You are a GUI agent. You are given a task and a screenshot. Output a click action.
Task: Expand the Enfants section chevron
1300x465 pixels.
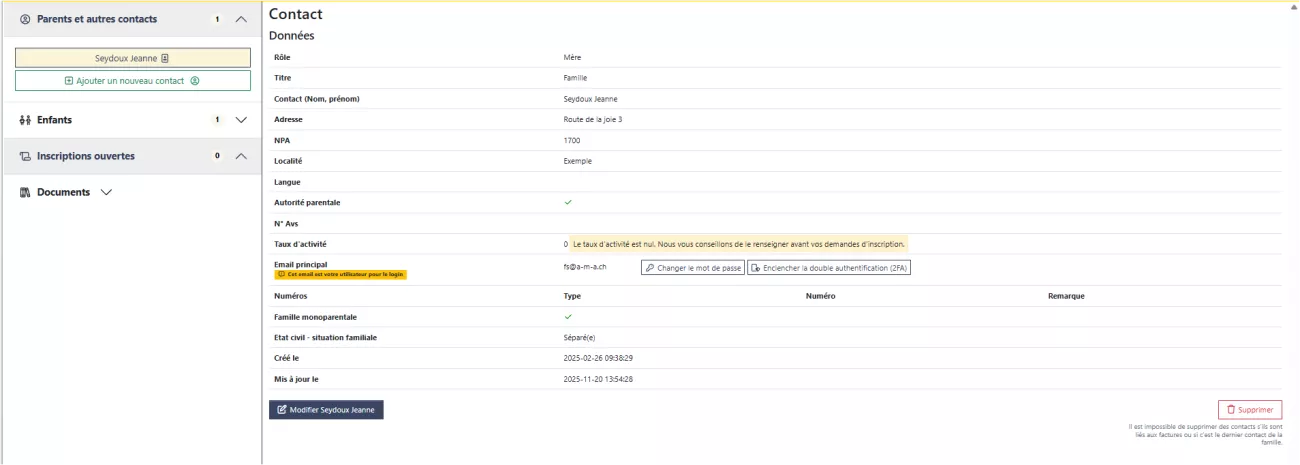pyautogui.click(x=240, y=120)
